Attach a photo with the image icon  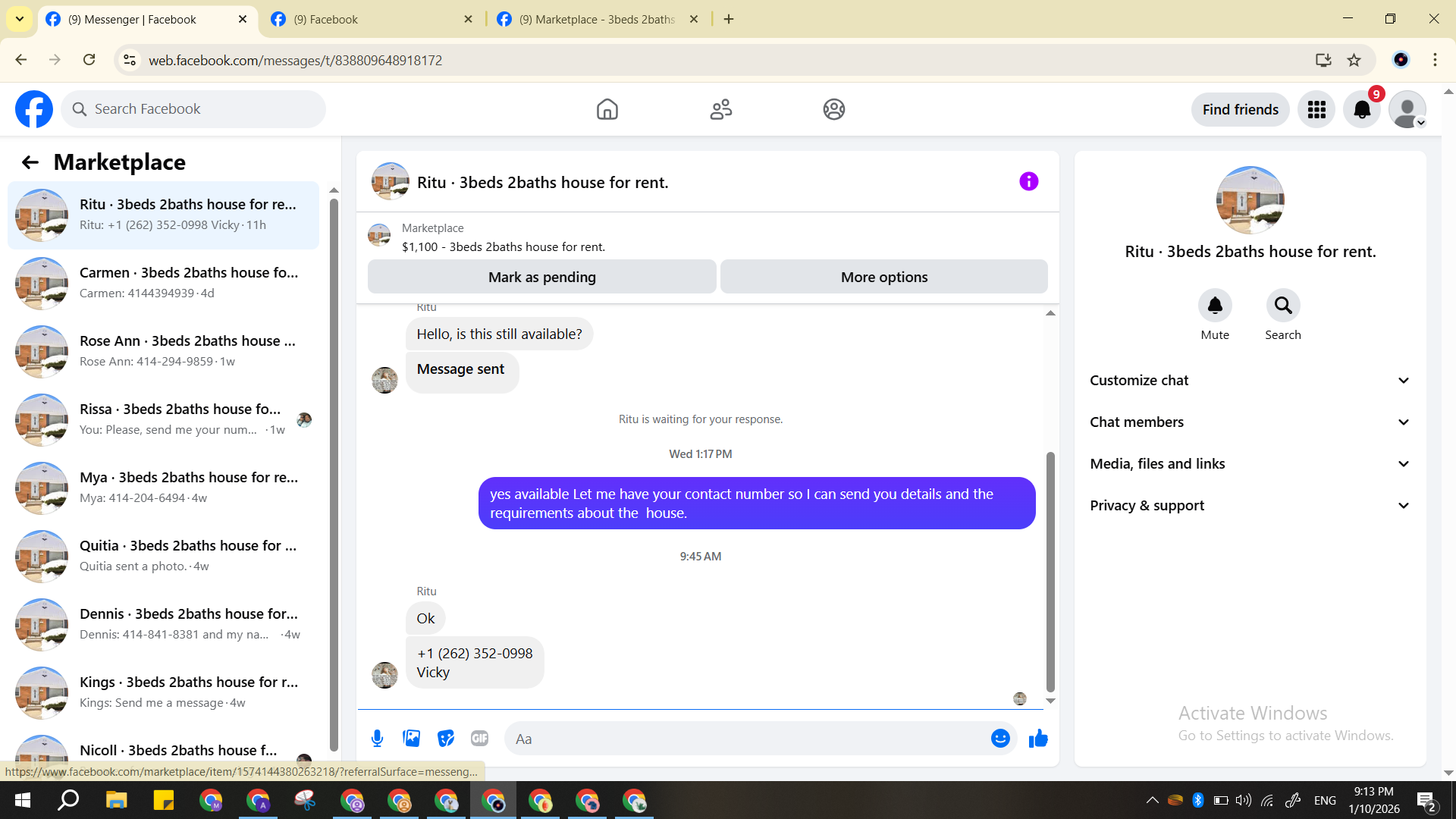point(411,738)
